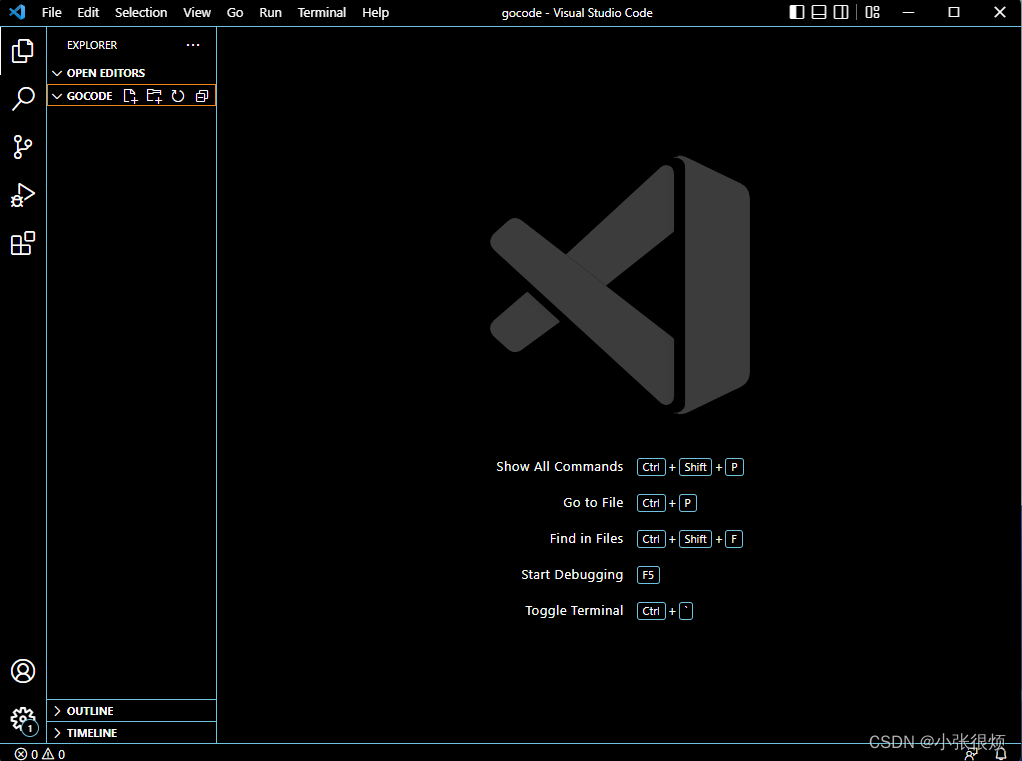Minimize the Visual Studio Code window
The width and height of the screenshot is (1022, 761).
(908, 12)
